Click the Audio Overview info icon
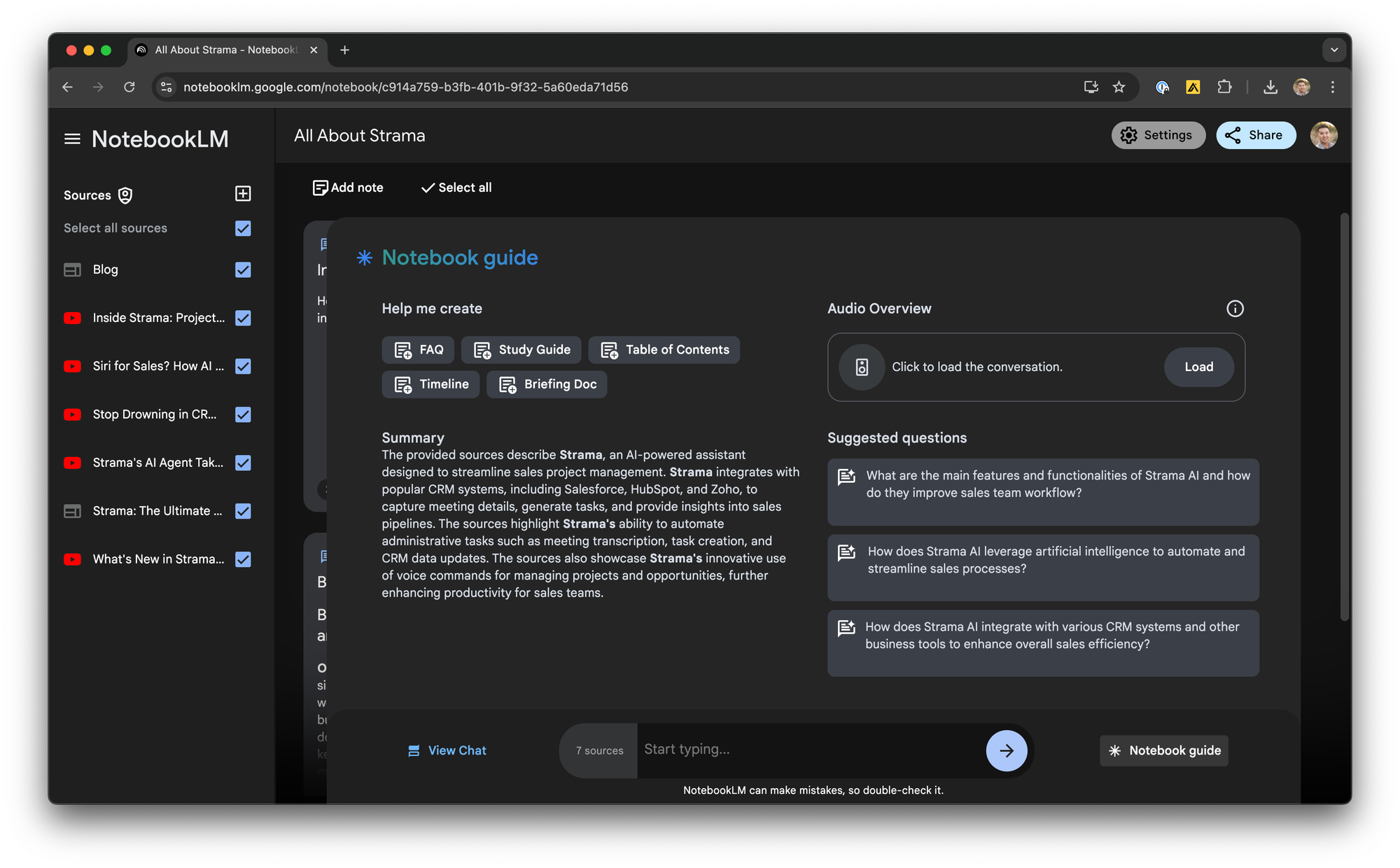The image size is (1400, 868). pyautogui.click(x=1235, y=309)
